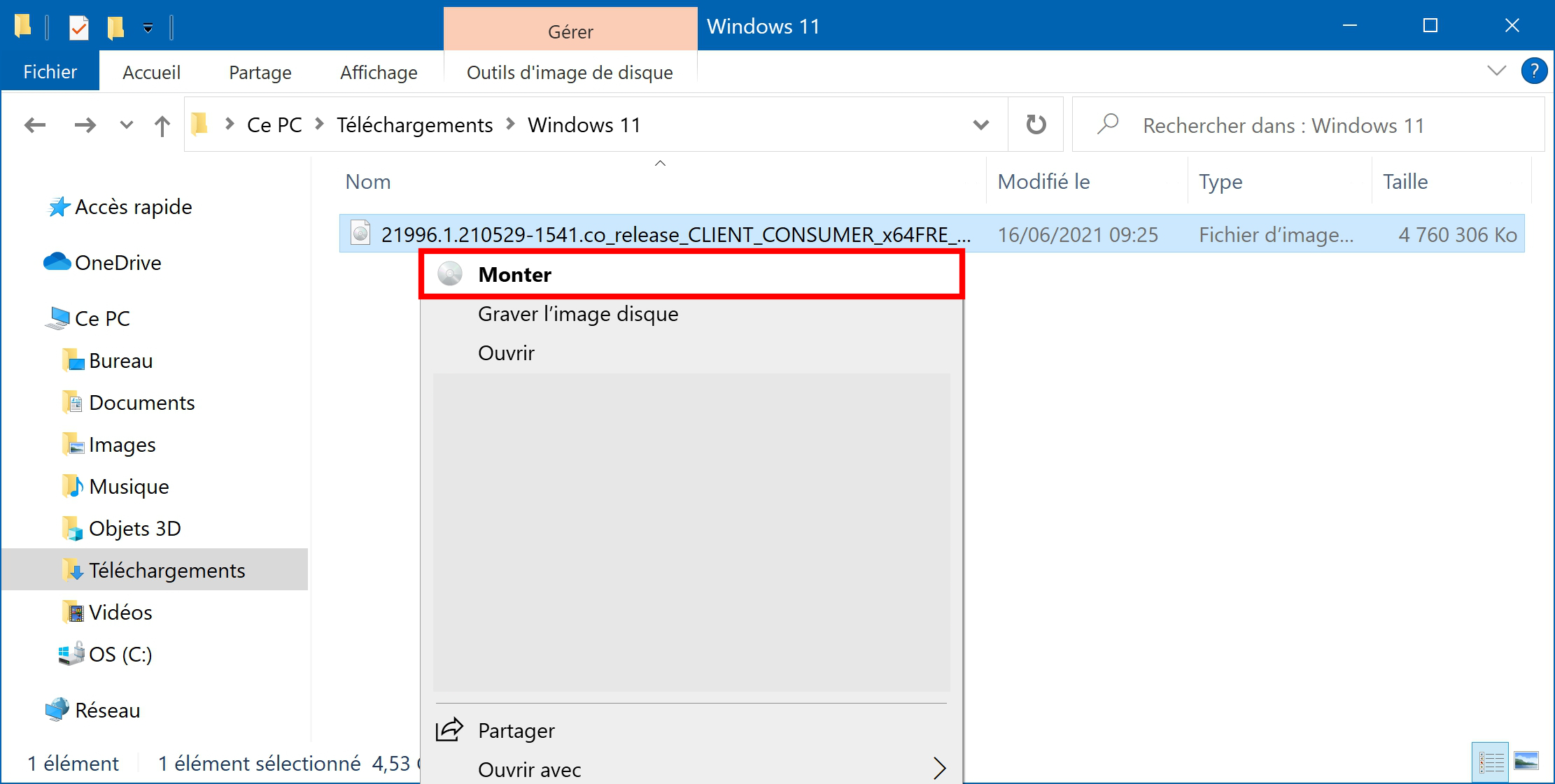The height and width of the screenshot is (784, 1555).
Task: Click the Accès rapide star icon
Action: pos(59,206)
